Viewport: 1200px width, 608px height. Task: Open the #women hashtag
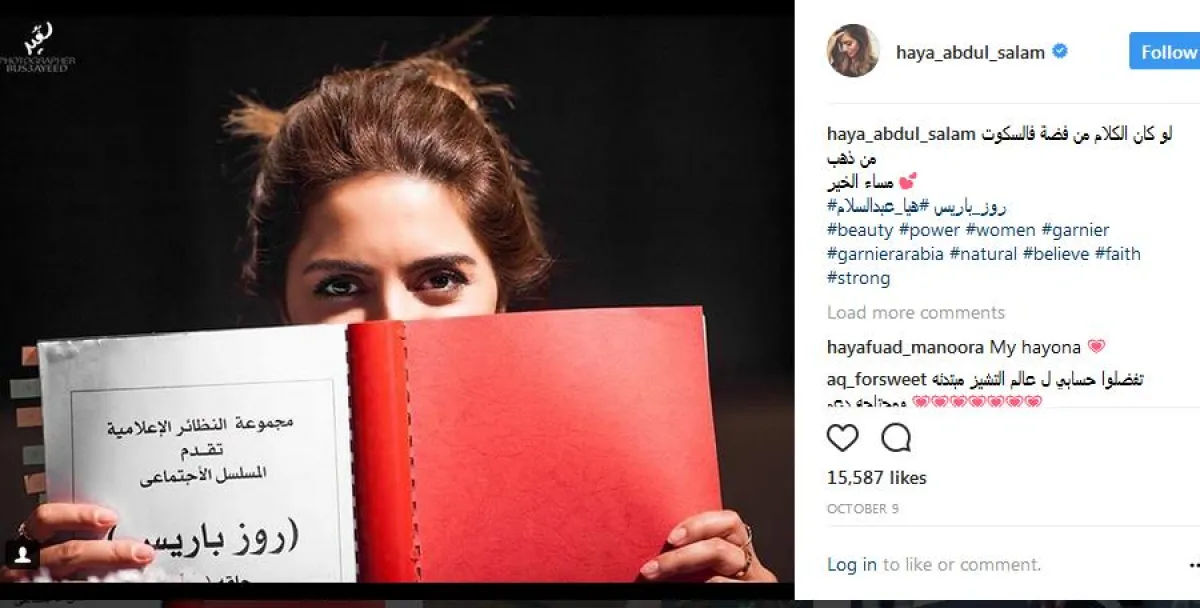coord(1000,230)
